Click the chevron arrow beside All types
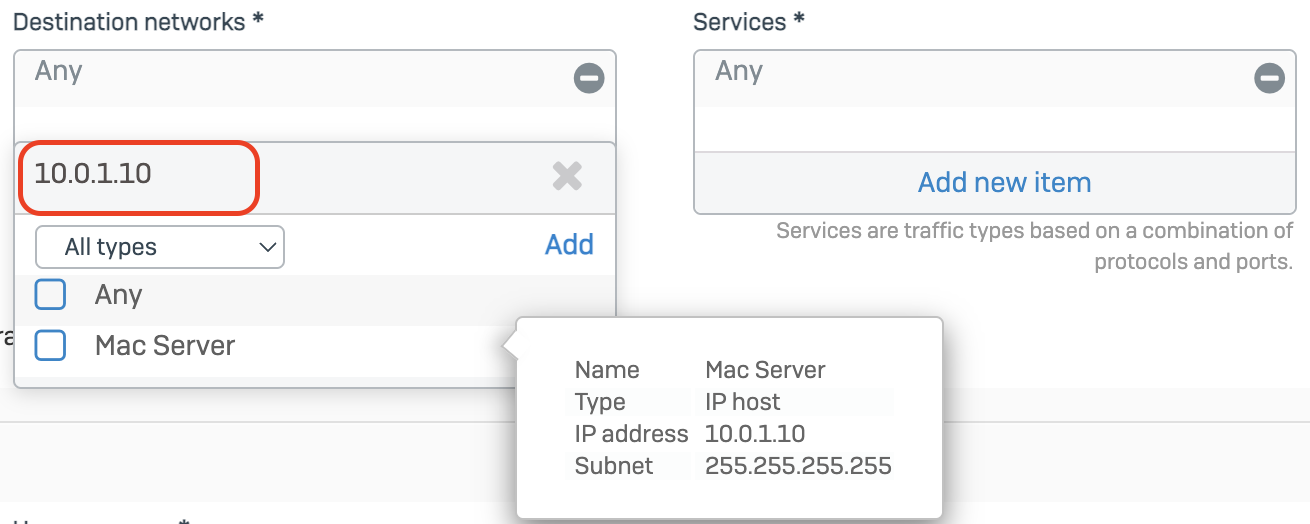Screen dimensions: 1310x524 [266, 247]
